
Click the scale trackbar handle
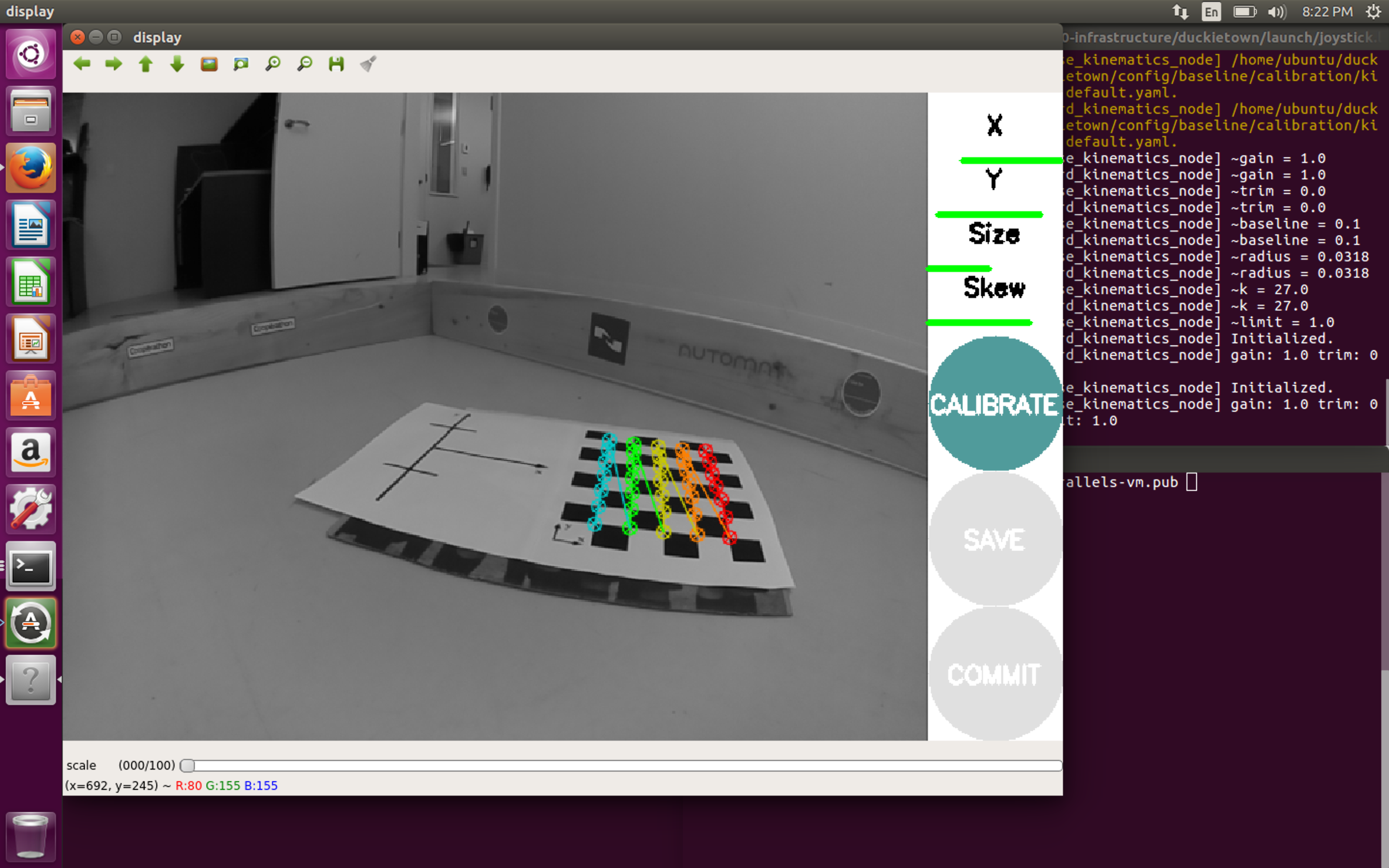[x=187, y=765]
